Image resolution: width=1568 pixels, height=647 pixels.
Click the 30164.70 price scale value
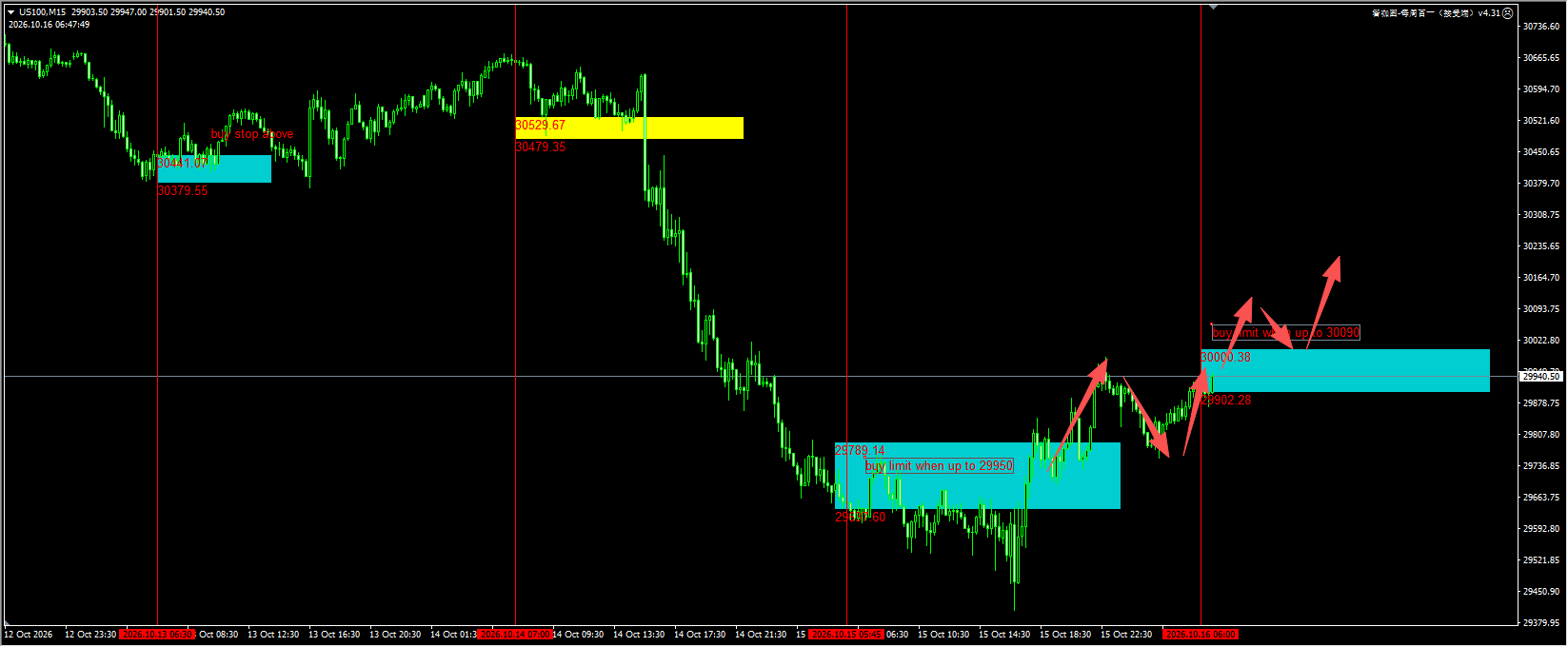pos(1541,278)
